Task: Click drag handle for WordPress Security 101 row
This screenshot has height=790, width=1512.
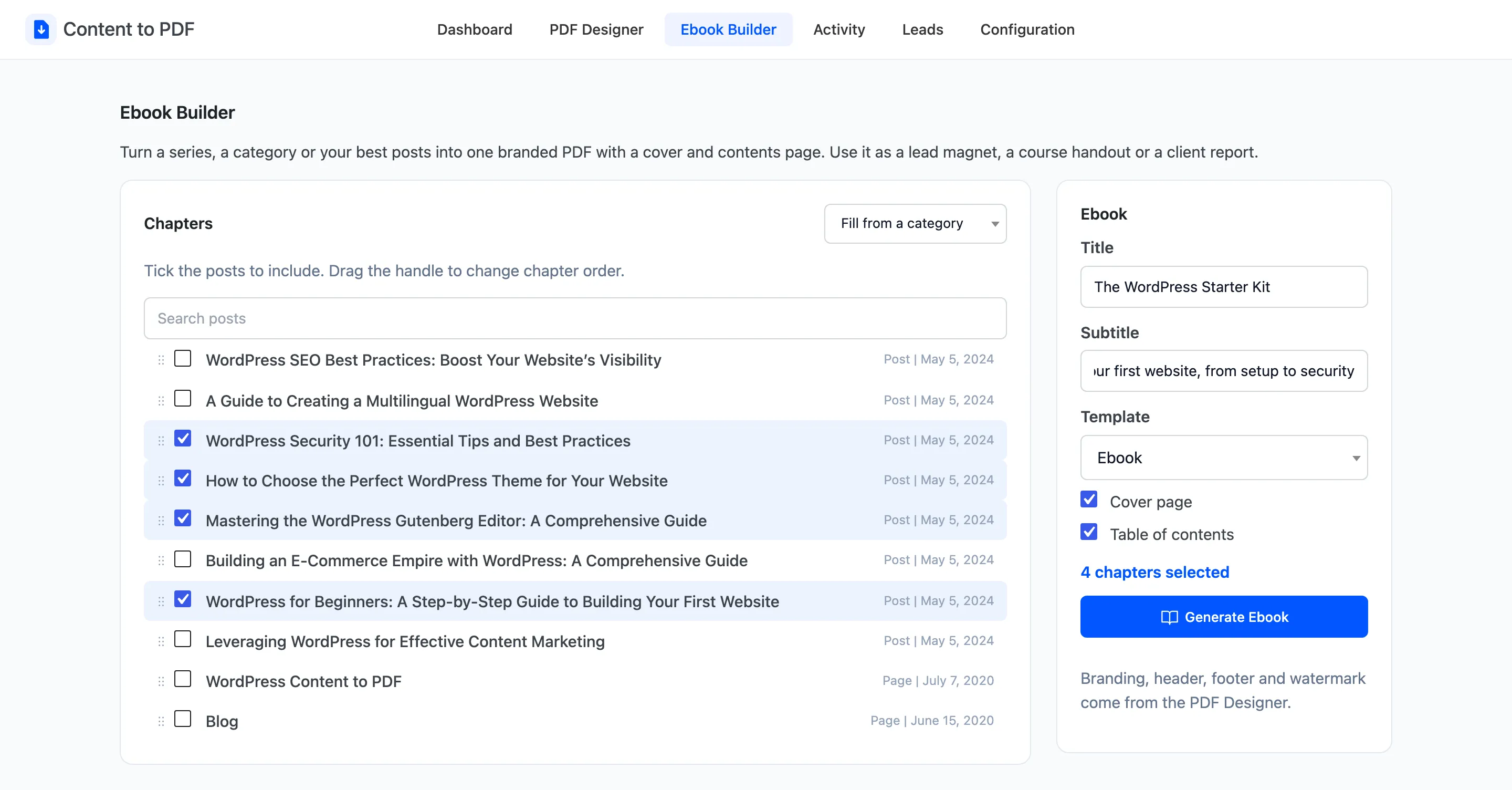Action: coord(161,441)
